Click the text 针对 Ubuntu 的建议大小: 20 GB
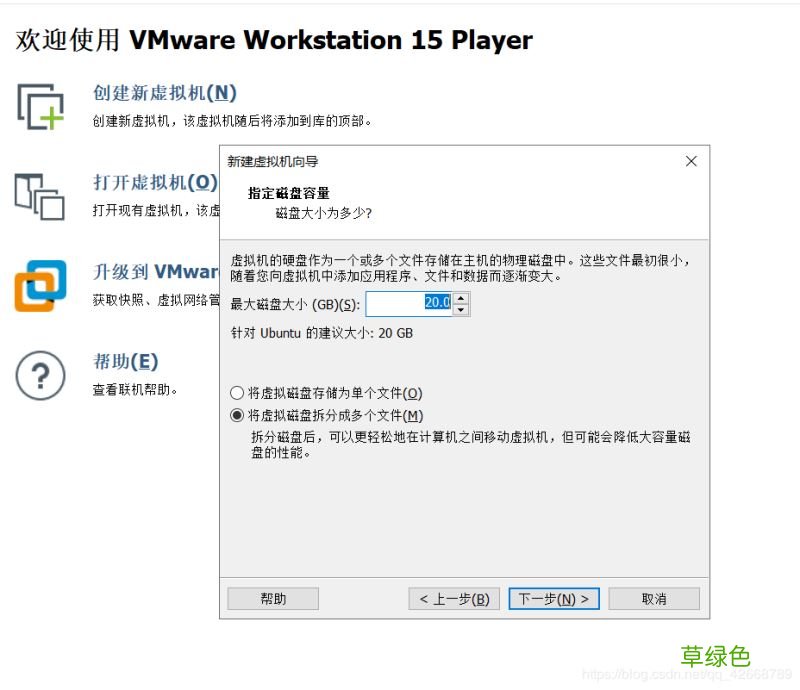Viewport: 800px width, 690px height. (322, 333)
